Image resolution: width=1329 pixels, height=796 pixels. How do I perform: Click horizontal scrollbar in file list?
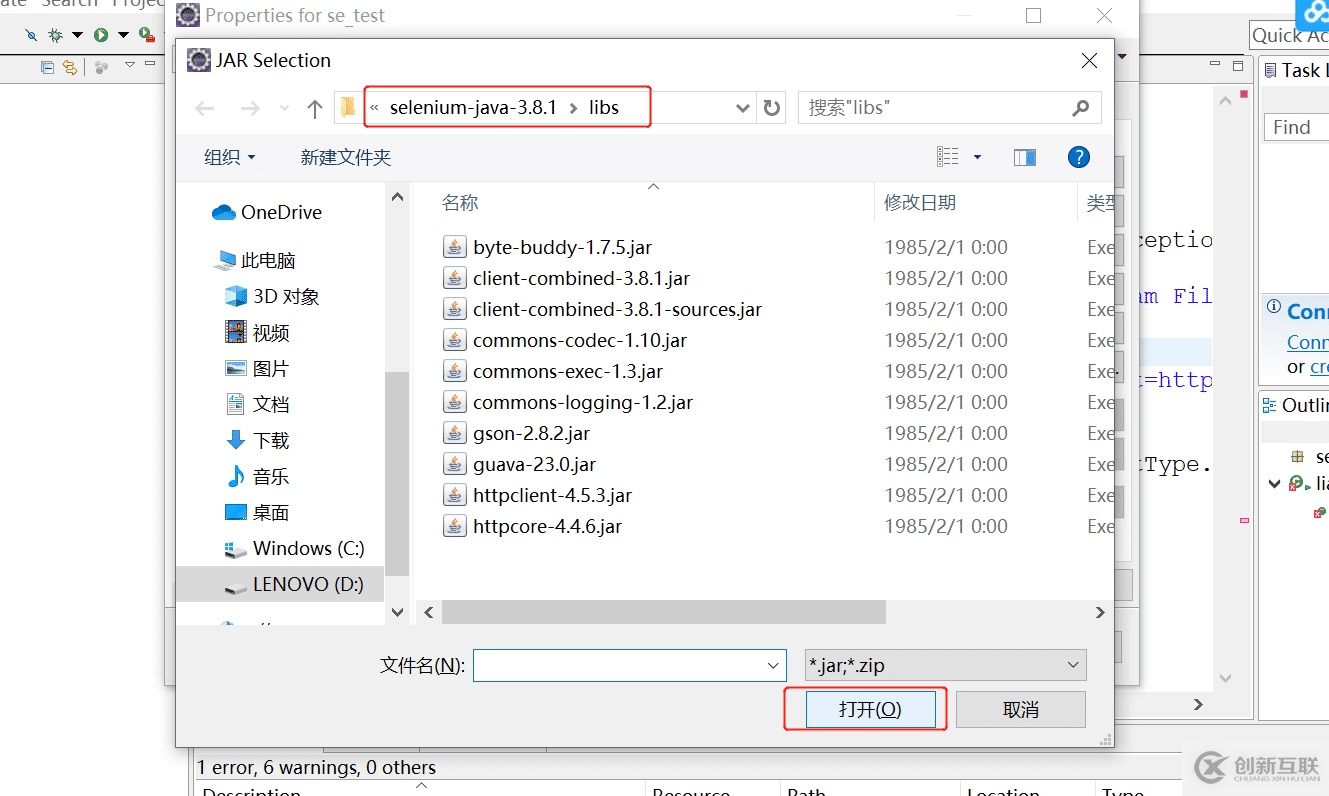[x=664, y=612]
